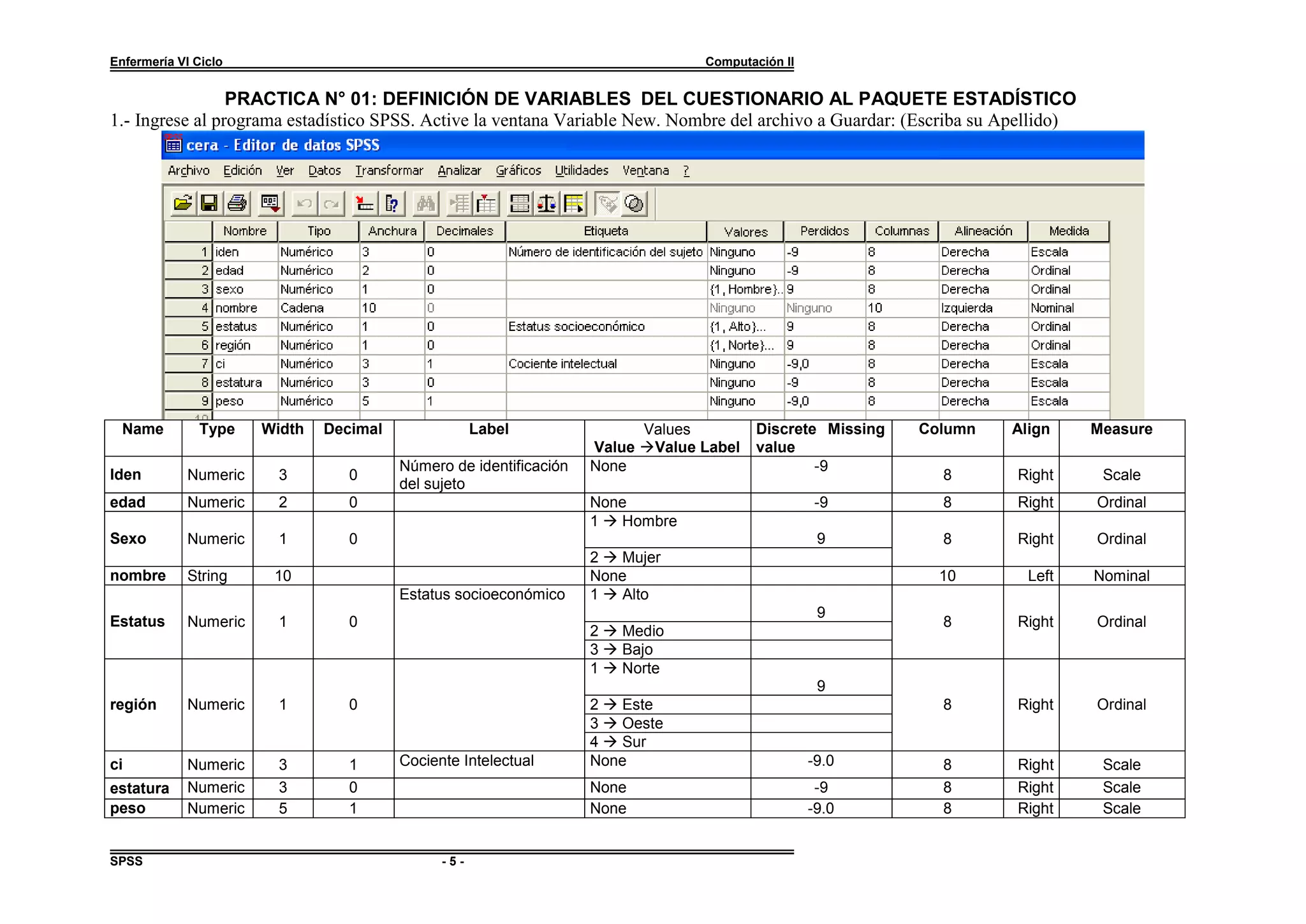The width and height of the screenshot is (1306, 924).
Task: Click row header number 4 for nombre
Action: coord(188,308)
